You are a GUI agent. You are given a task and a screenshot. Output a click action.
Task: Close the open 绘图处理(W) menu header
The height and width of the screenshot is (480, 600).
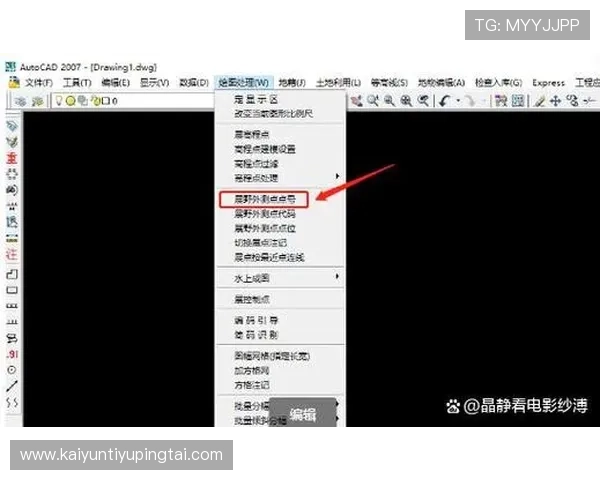click(x=244, y=83)
